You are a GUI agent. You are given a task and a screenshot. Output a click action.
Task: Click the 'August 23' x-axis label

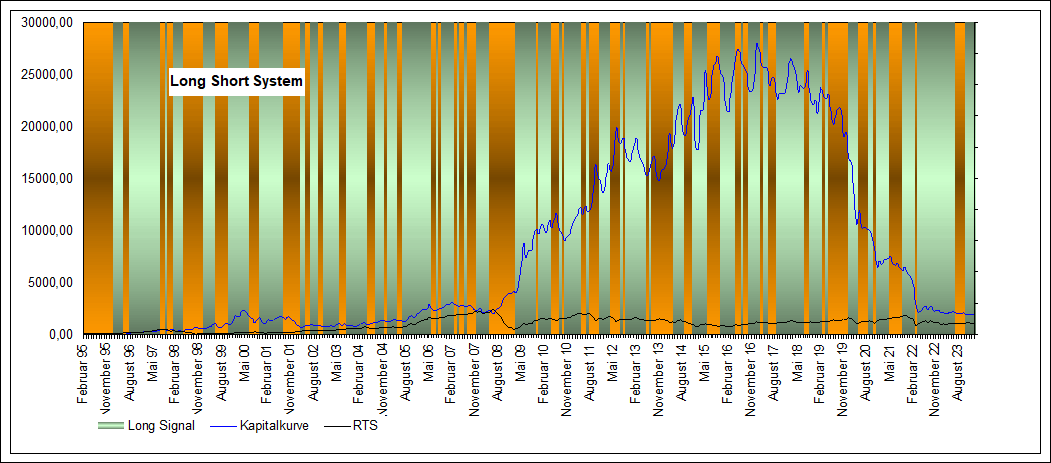click(x=959, y=373)
